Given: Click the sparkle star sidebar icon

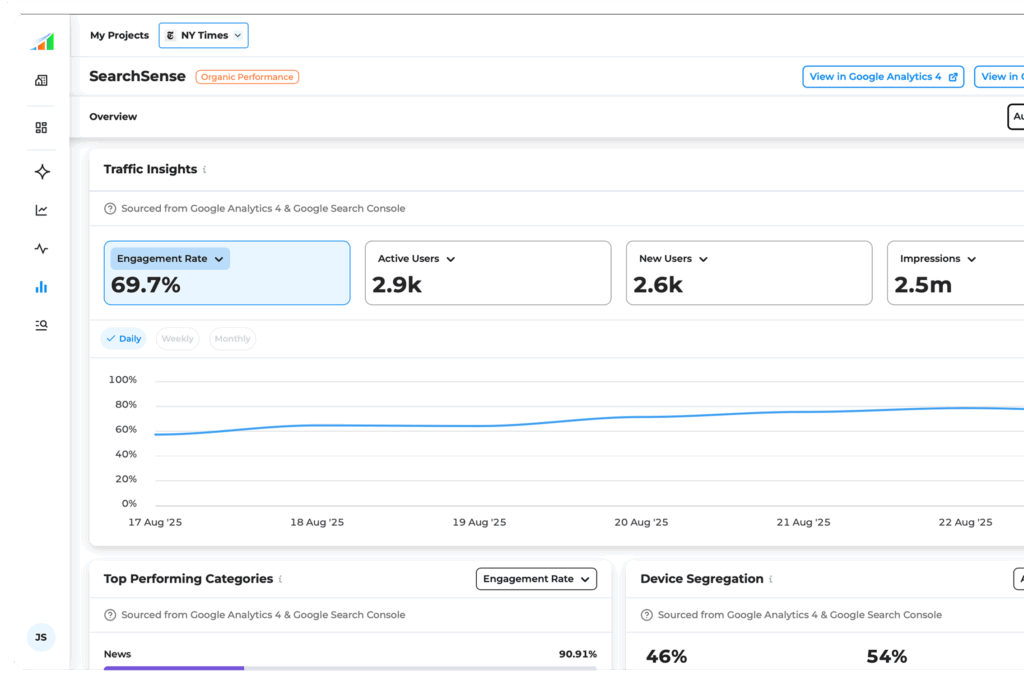Looking at the screenshot, I should (x=41, y=172).
